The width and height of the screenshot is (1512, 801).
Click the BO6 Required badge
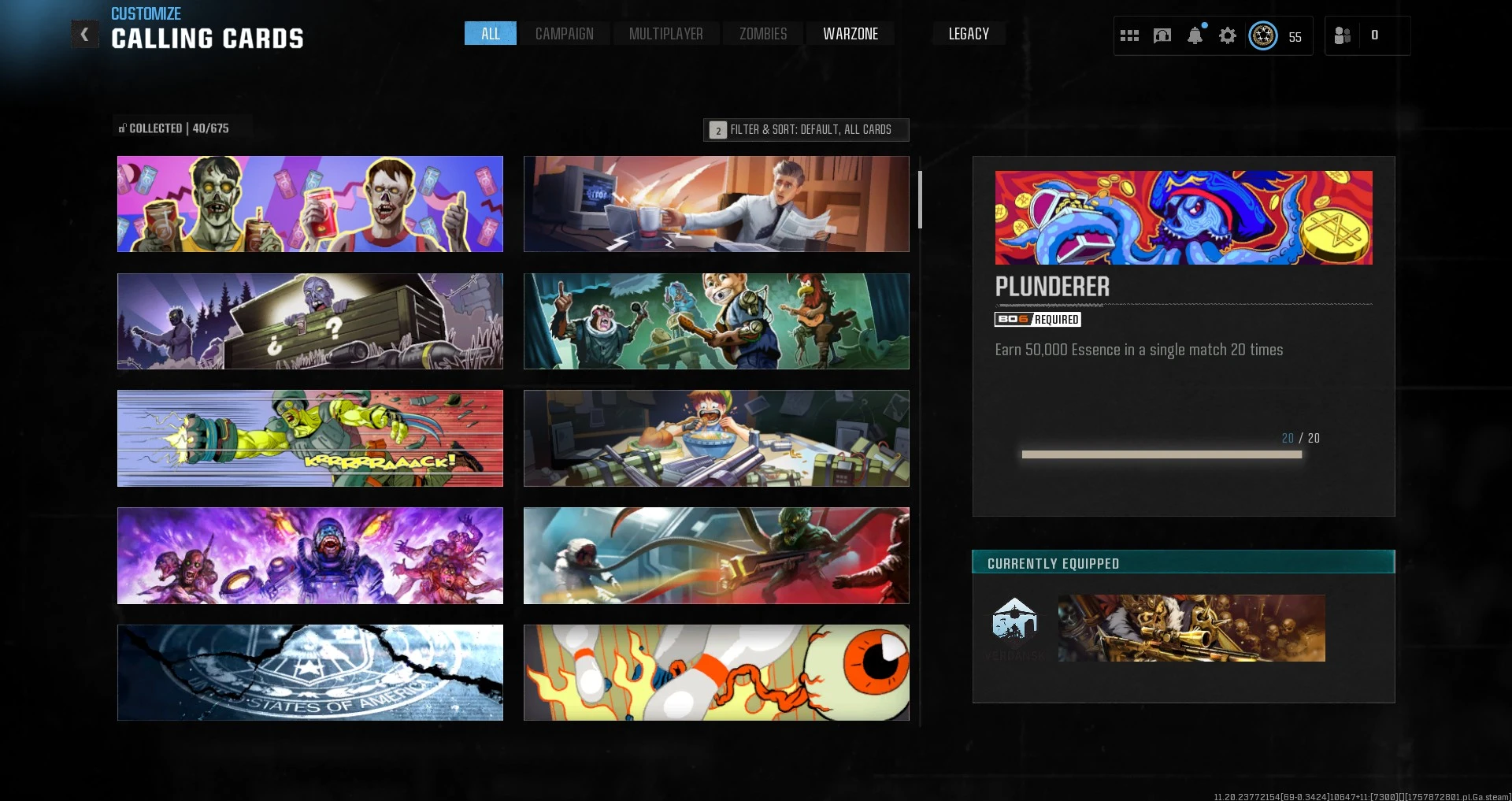1038,319
